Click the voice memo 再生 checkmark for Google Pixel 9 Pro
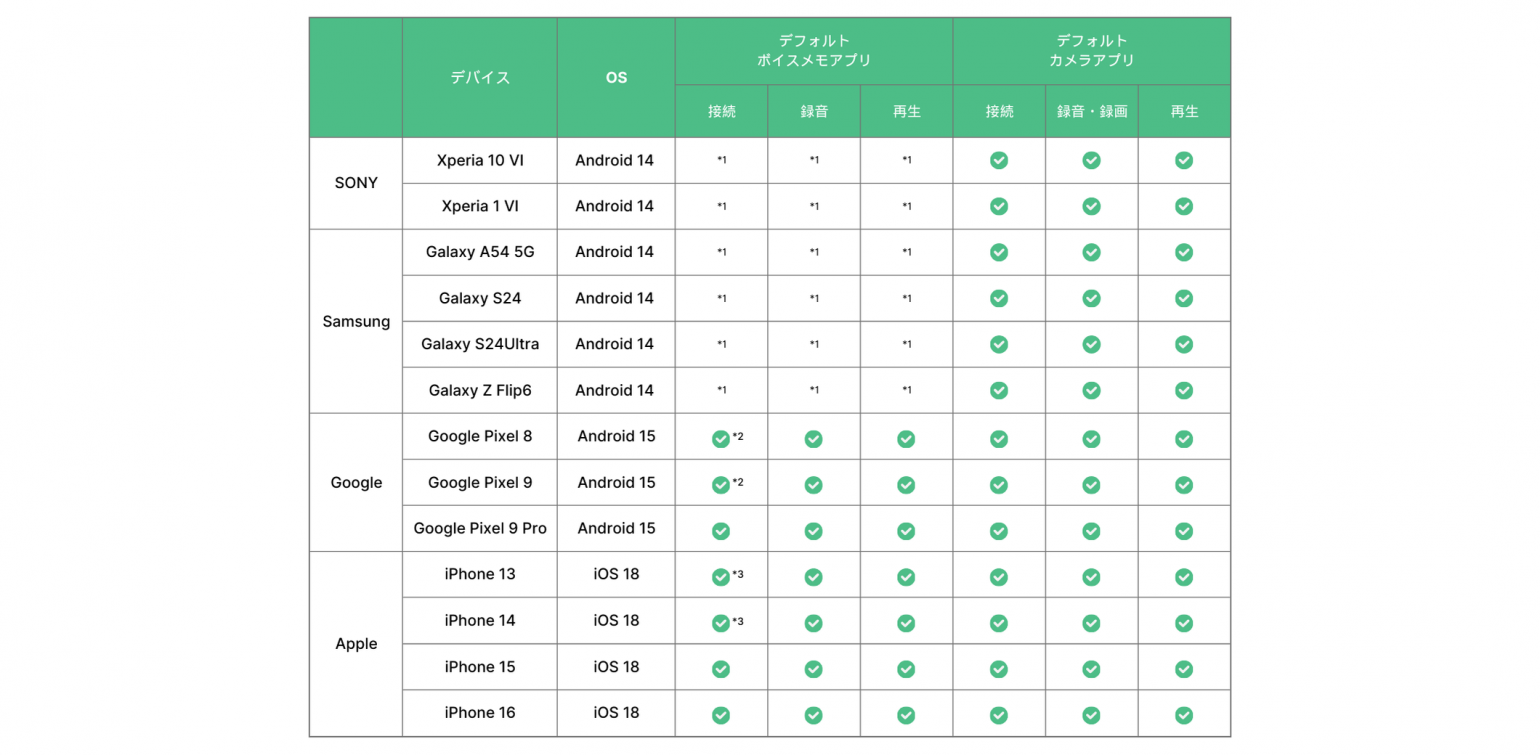Image resolution: width=1540 pixels, height=755 pixels. [x=906, y=531]
